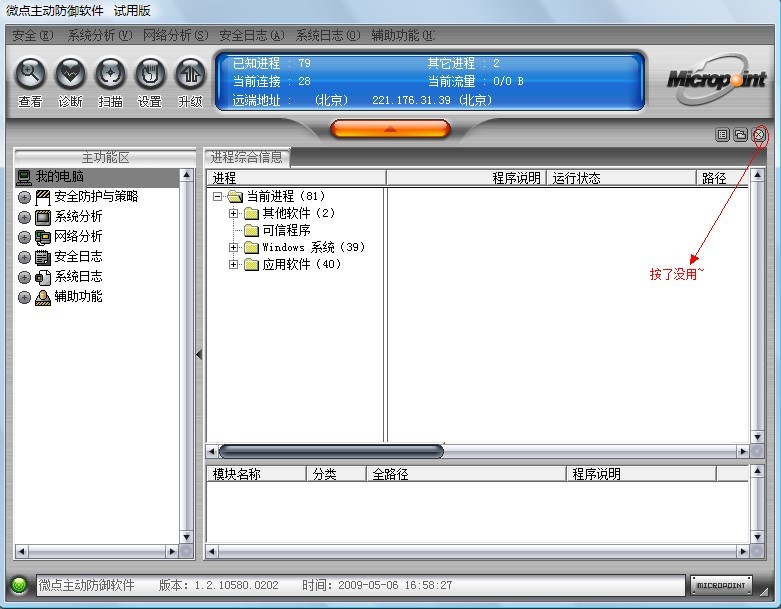Click the sidebar scroll up arrow
This screenshot has height=609, width=781.
point(186,175)
